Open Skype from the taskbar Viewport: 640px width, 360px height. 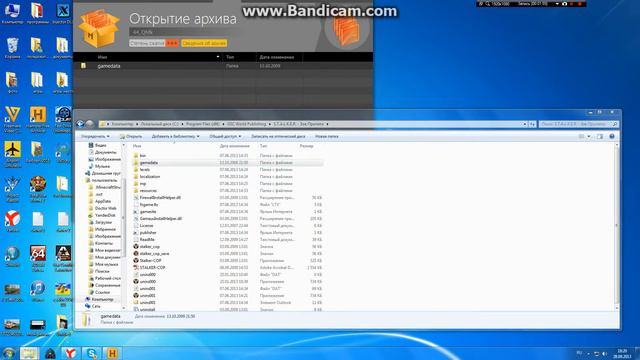point(91,353)
